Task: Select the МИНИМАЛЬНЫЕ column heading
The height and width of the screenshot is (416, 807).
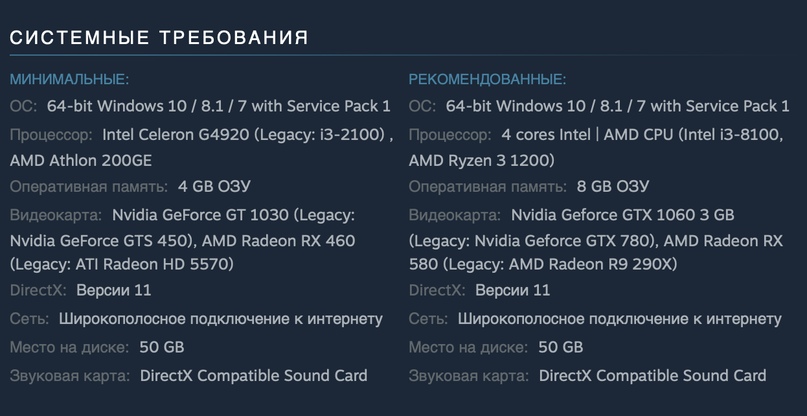Action: (69, 79)
